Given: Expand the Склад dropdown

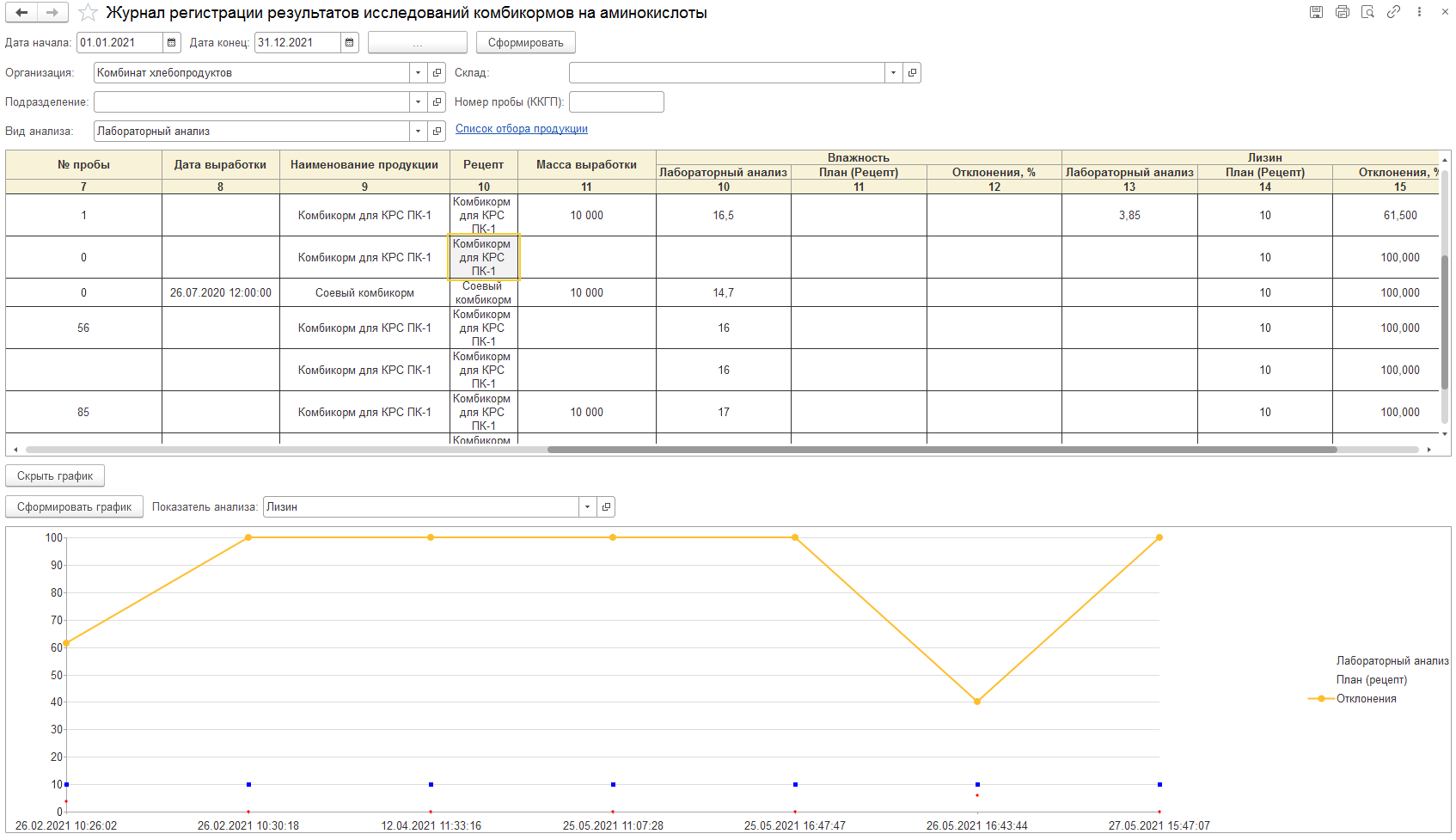Looking at the screenshot, I should coord(894,73).
